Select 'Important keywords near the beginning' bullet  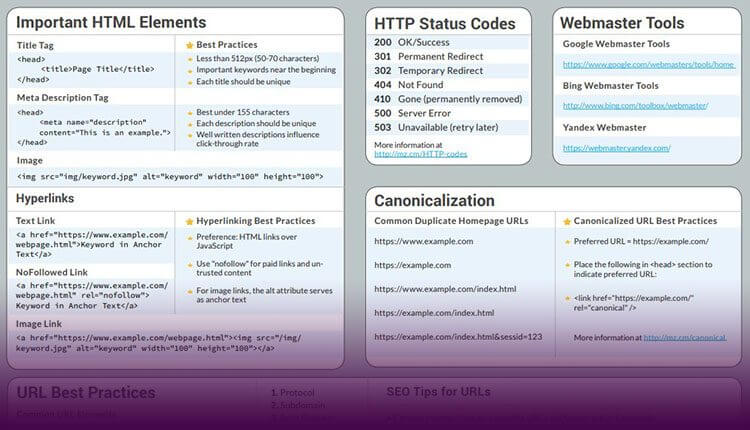click(265, 70)
